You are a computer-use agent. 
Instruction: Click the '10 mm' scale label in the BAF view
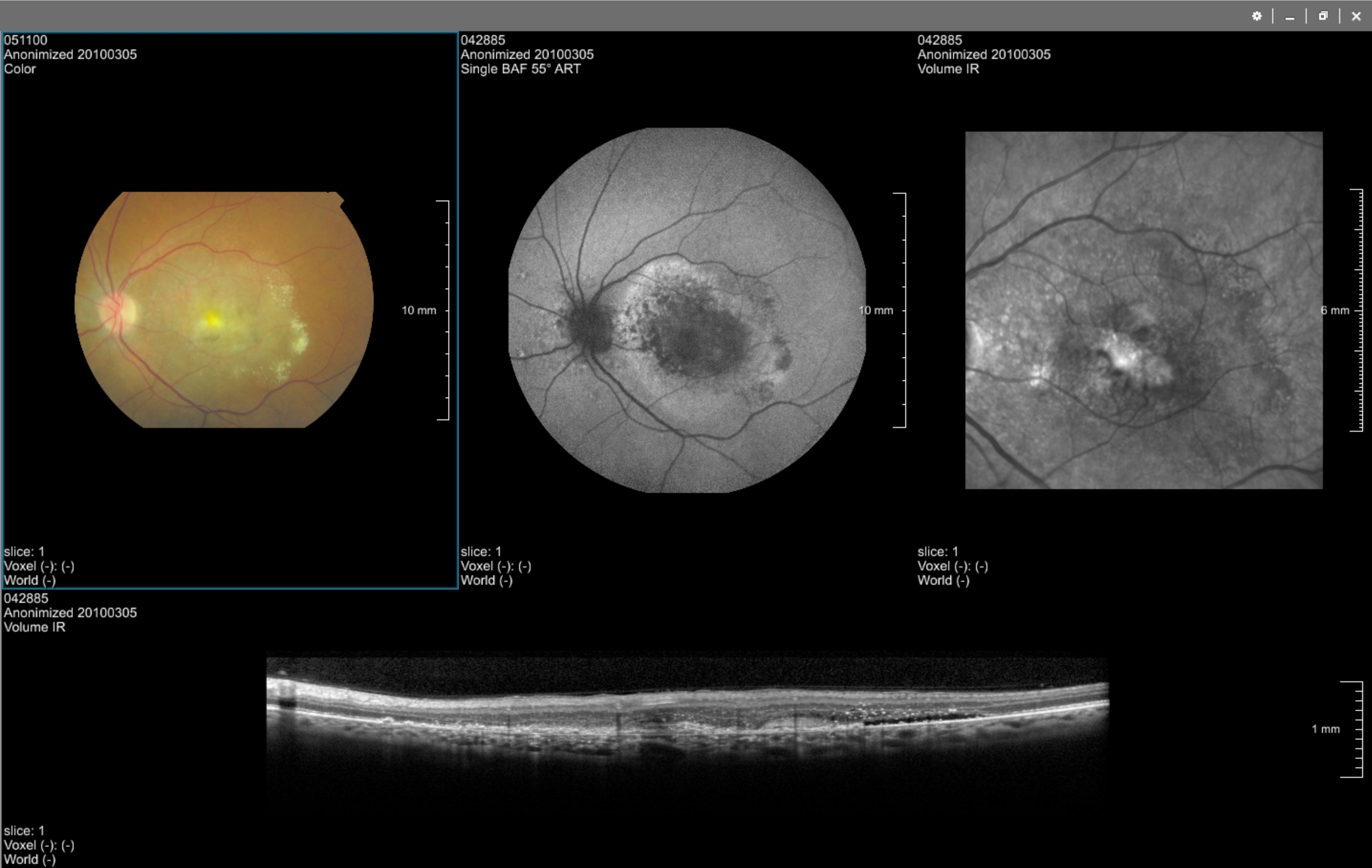tap(876, 310)
